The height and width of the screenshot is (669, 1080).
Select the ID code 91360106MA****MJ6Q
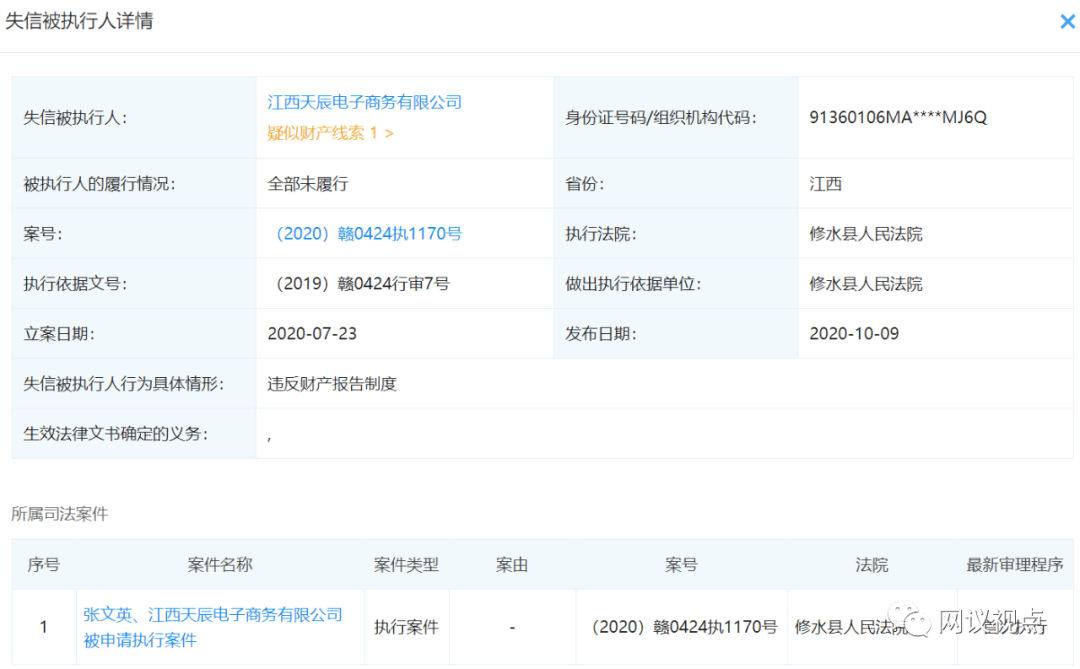[x=898, y=117]
